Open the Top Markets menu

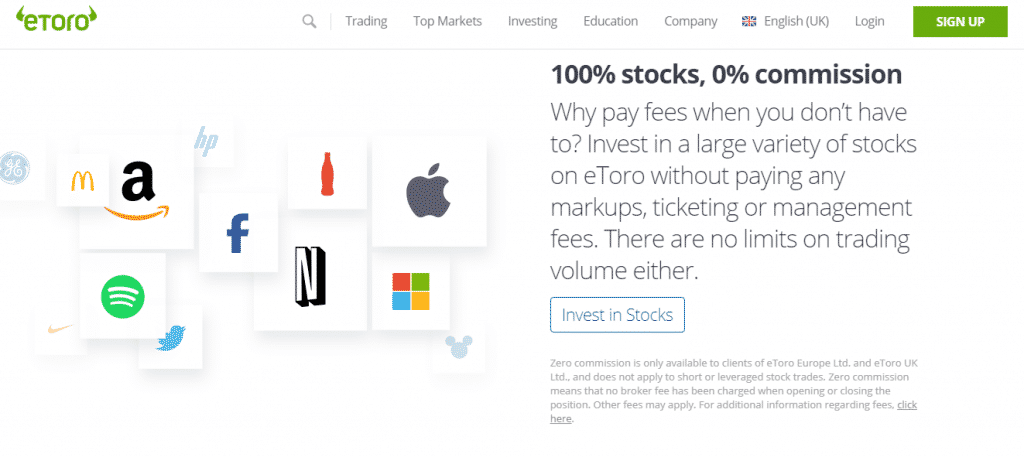coord(447,21)
